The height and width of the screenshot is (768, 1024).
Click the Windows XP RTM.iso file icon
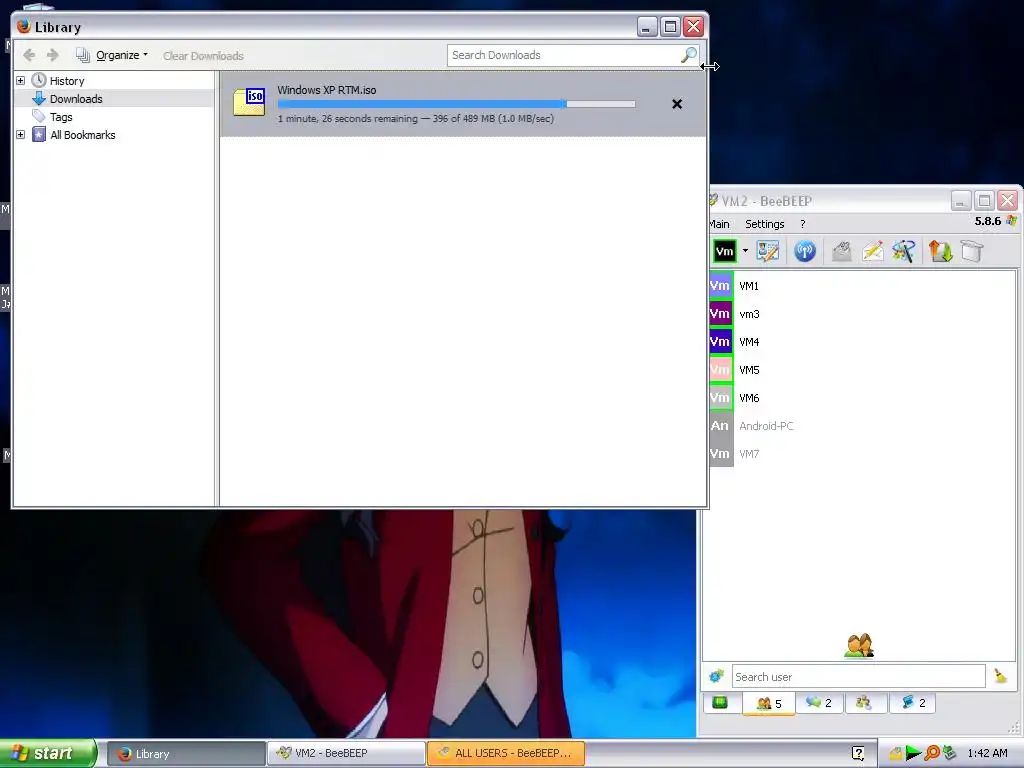(249, 103)
